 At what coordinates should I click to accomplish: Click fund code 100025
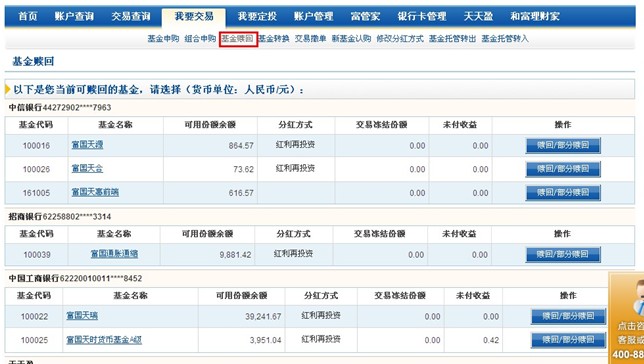click(x=34, y=340)
